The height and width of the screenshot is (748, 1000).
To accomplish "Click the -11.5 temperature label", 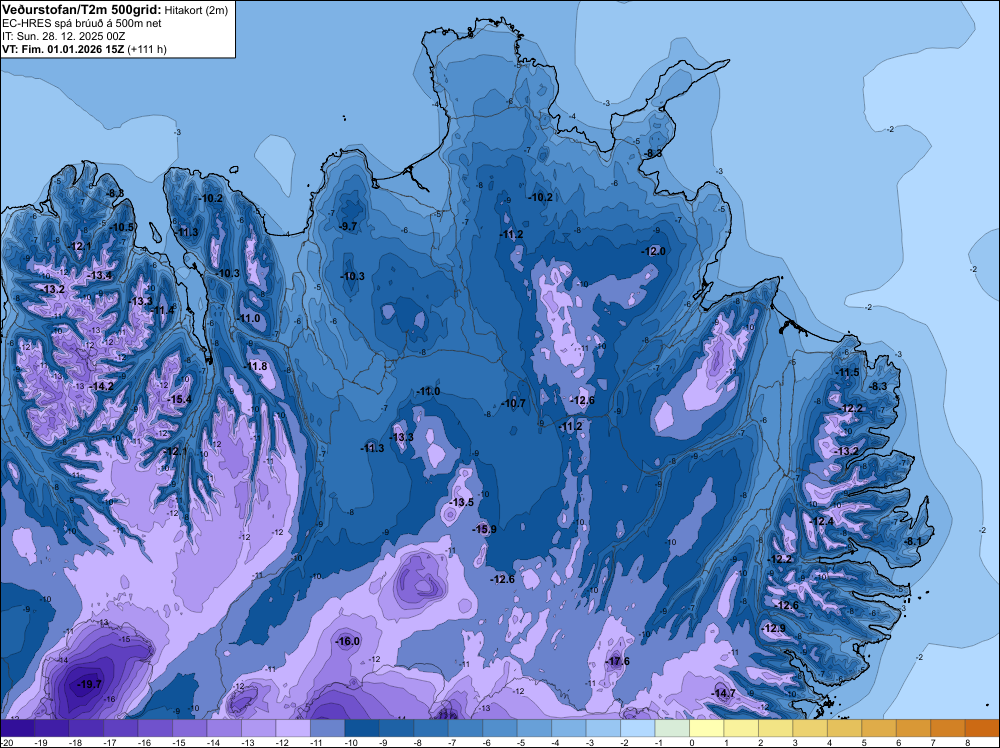I will tap(848, 372).
